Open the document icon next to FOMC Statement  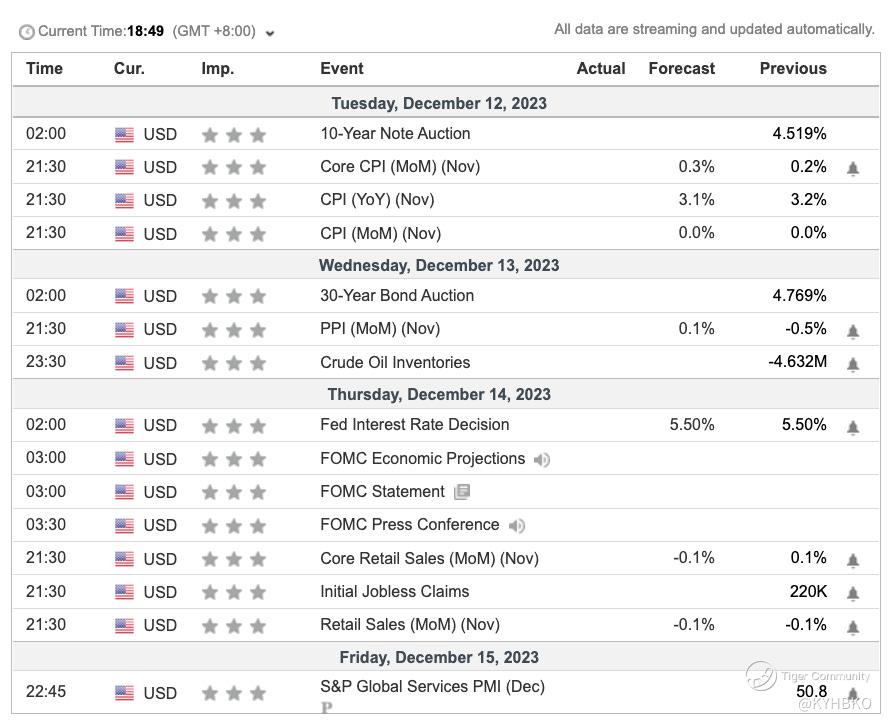[x=461, y=492]
